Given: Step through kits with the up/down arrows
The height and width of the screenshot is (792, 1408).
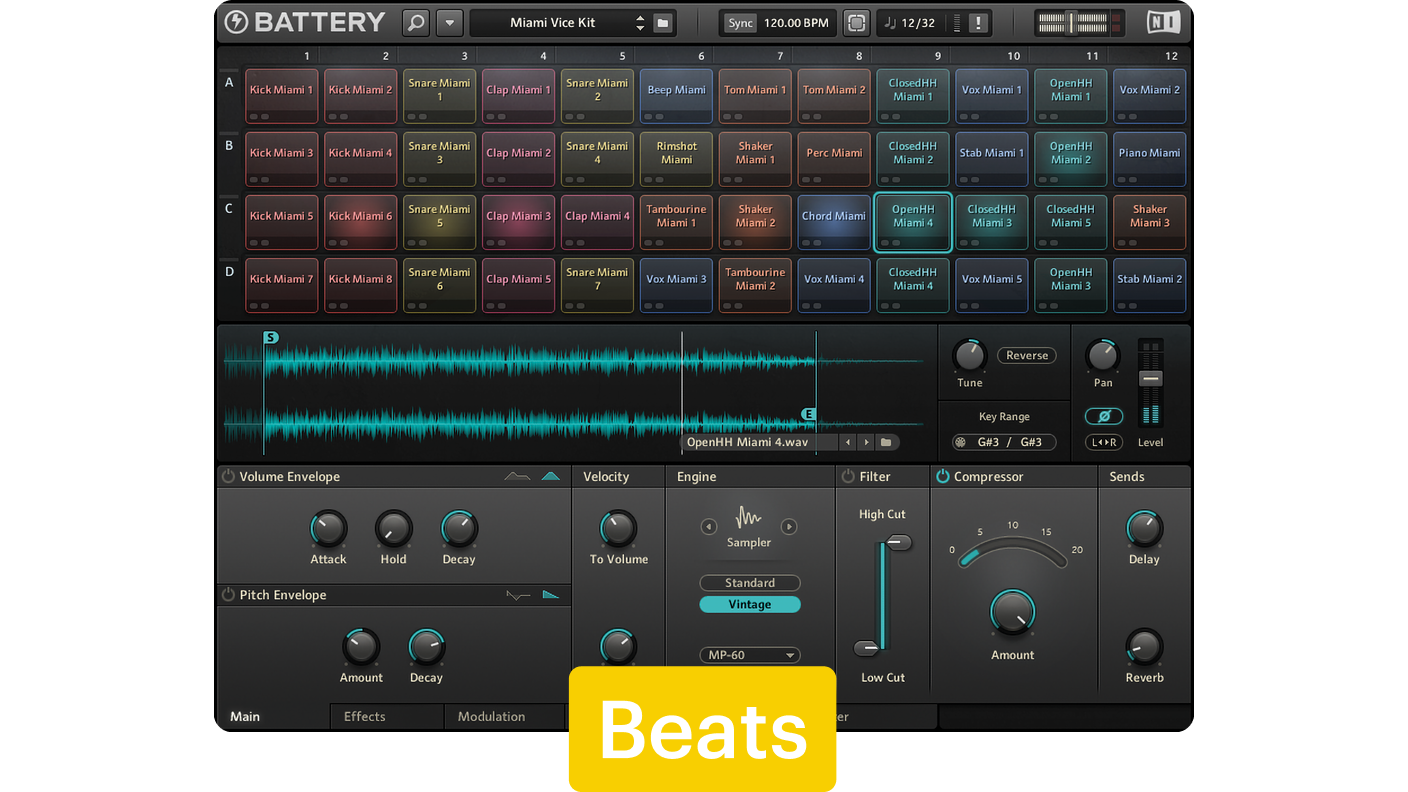Looking at the screenshot, I should coord(640,22).
